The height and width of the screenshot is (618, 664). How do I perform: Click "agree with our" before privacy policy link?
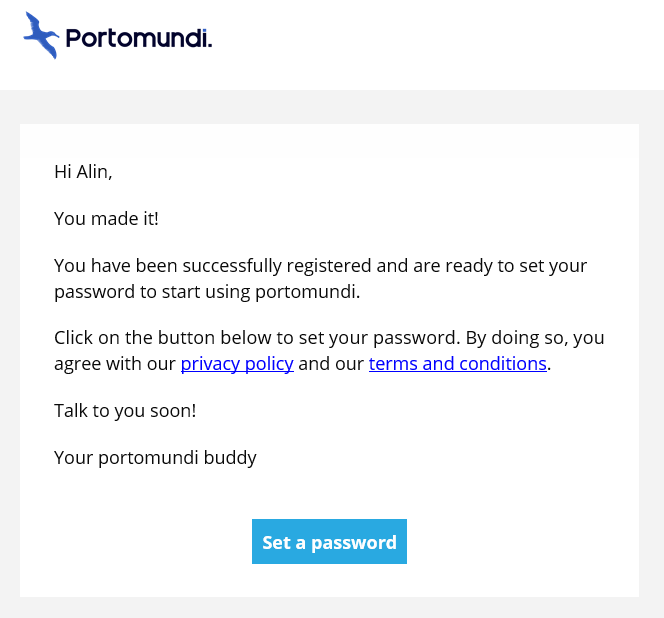(115, 364)
